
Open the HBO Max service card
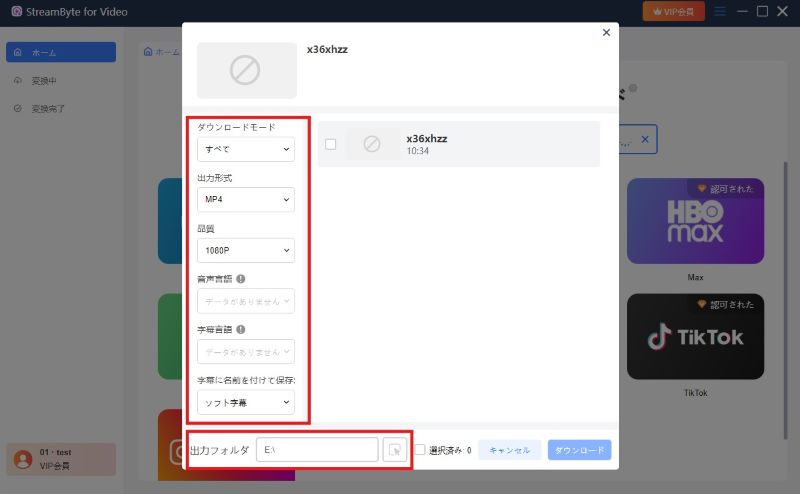[x=695, y=221]
